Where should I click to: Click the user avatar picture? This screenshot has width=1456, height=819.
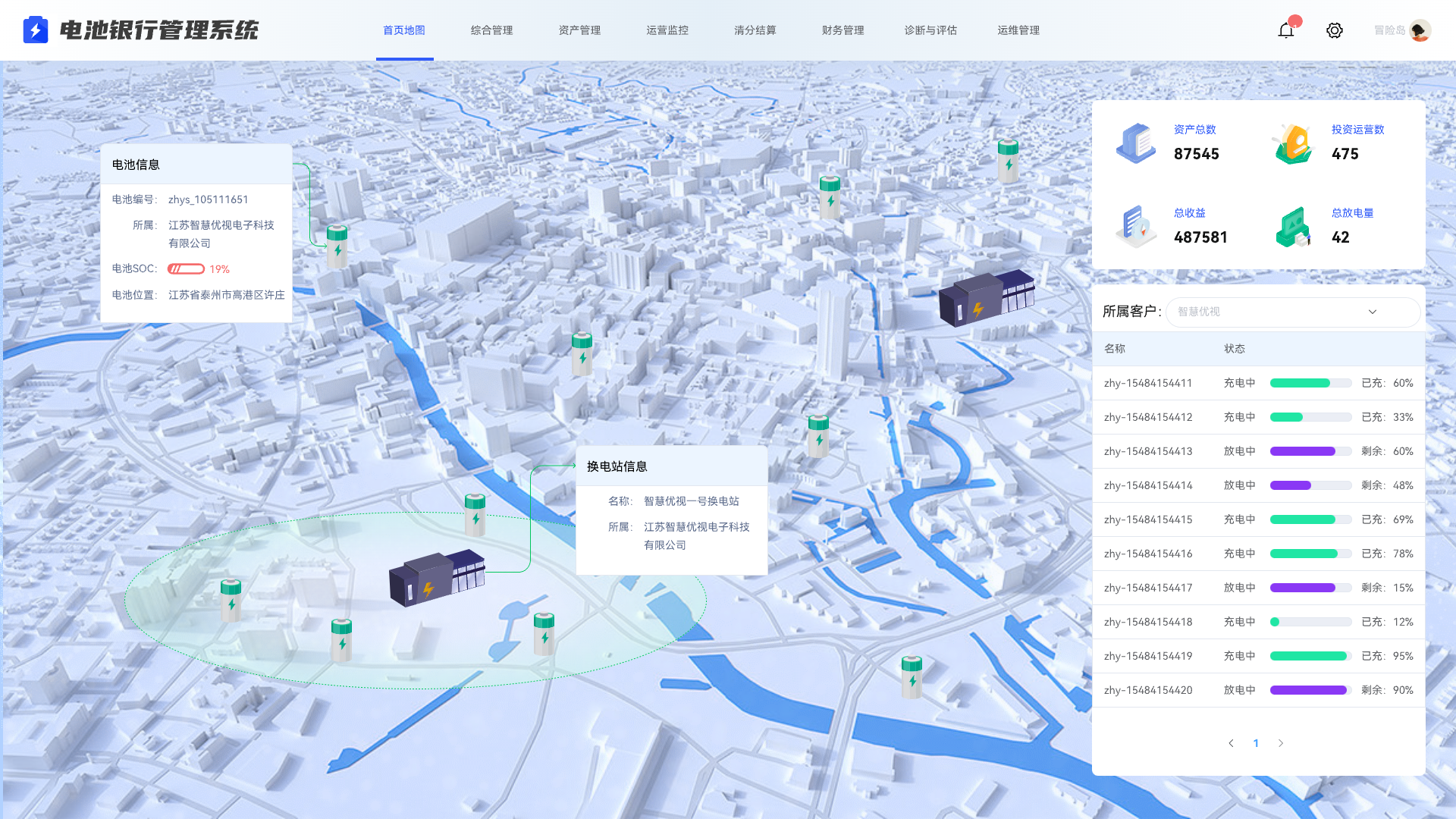click(1420, 30)
